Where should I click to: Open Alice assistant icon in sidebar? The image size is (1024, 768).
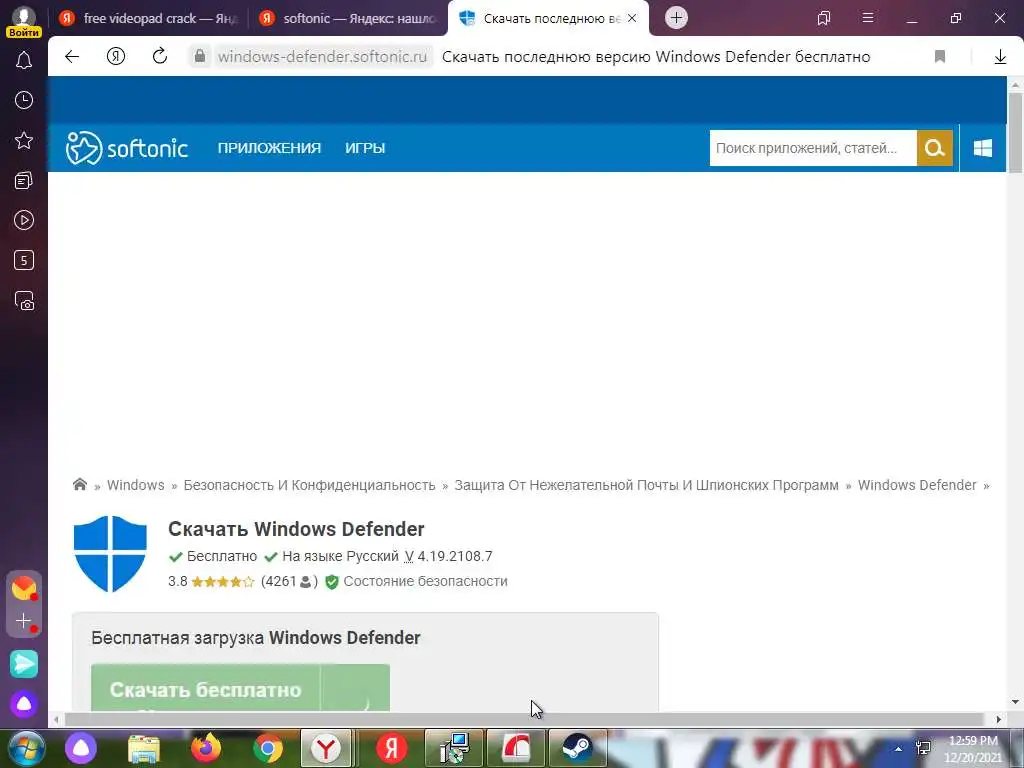[24, 704]
